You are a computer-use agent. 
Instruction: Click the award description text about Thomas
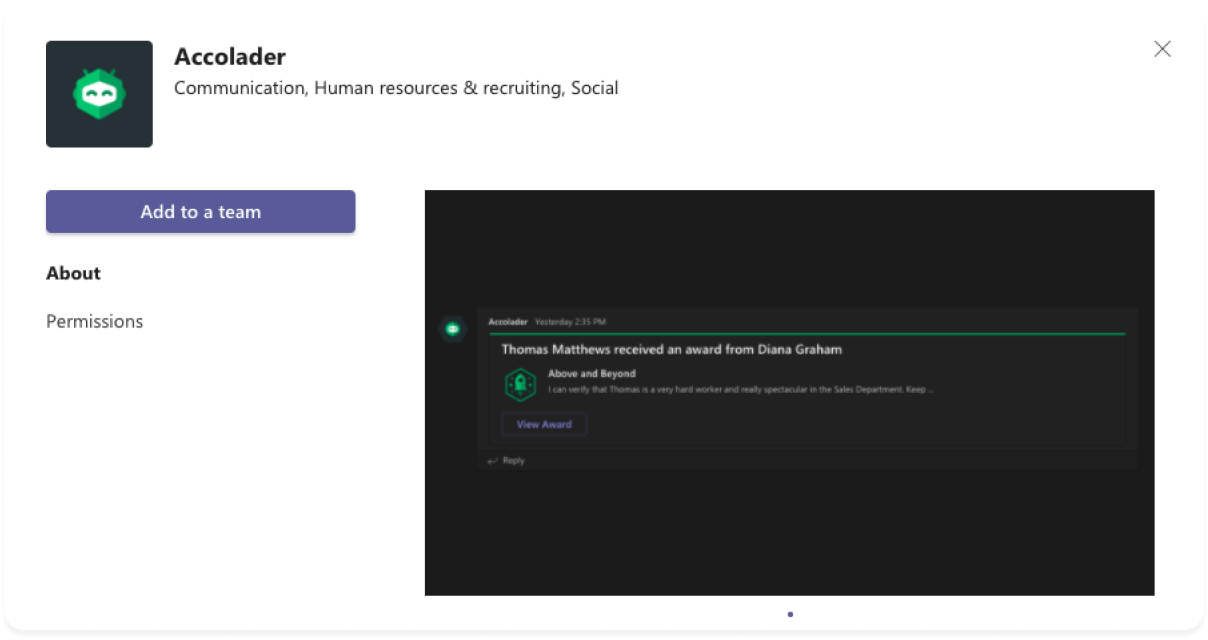[740, 389]
